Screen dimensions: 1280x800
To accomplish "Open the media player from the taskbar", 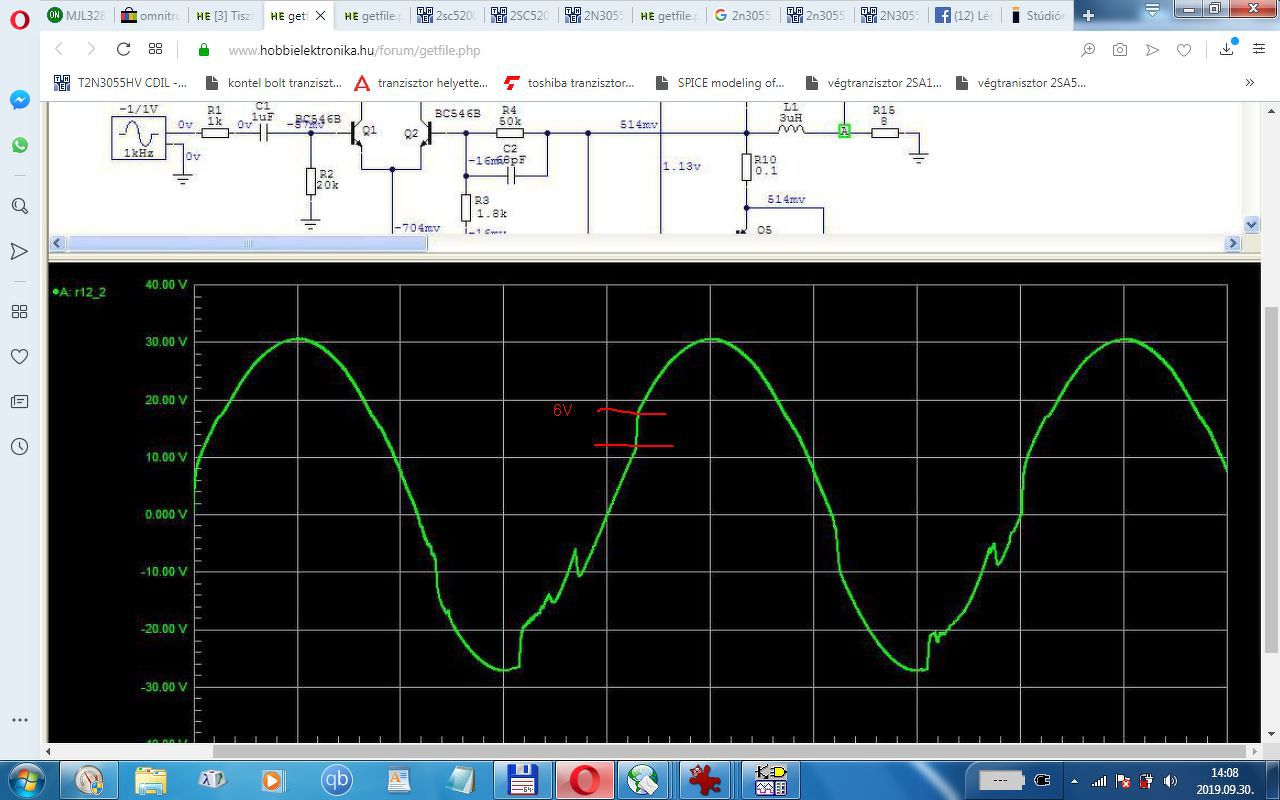I will tap(273, 779).
